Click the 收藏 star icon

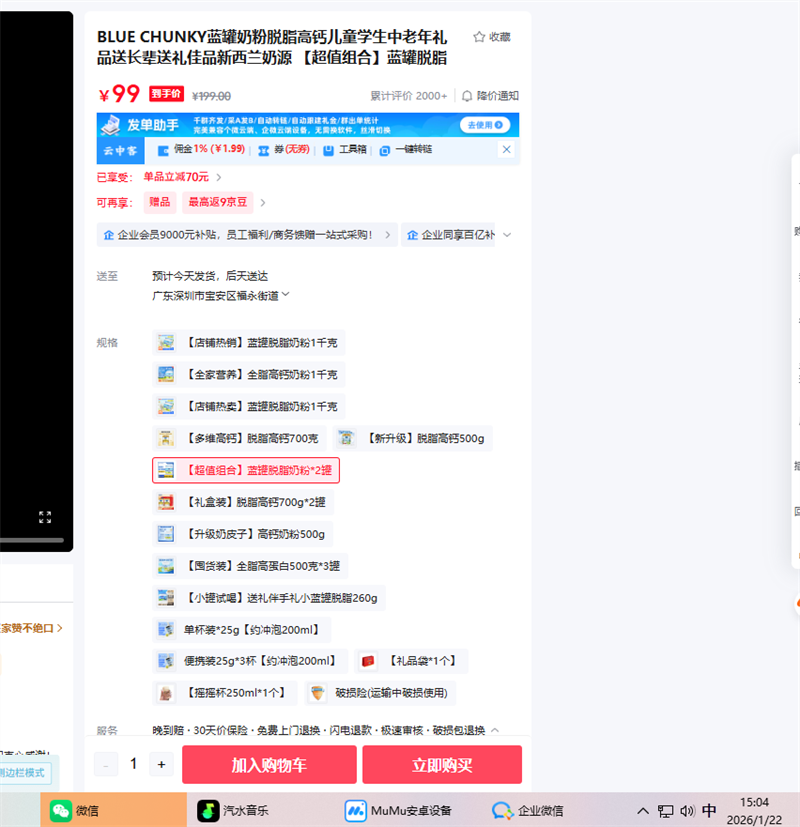[479, 37]
